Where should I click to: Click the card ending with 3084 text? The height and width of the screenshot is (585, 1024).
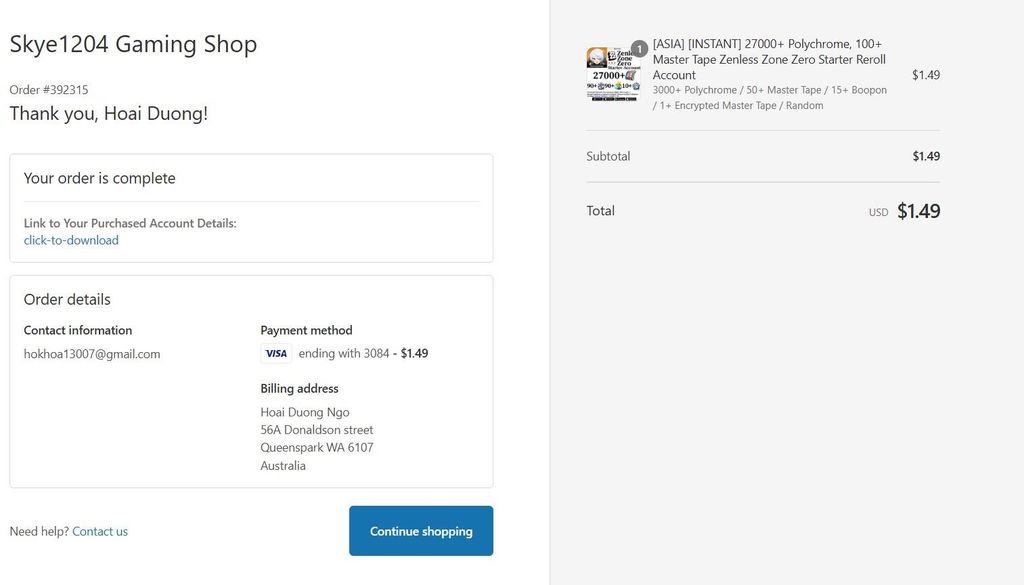coord(344,353)
